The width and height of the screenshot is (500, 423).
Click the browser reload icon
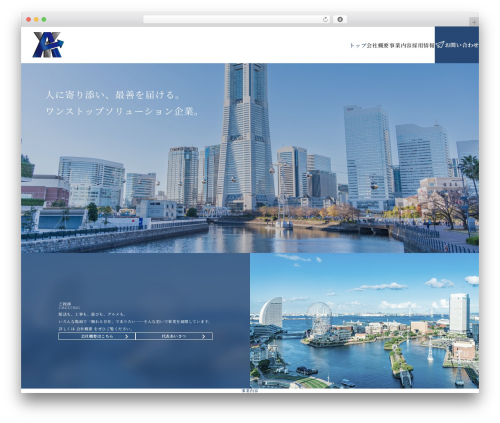[x=325, y=19]
